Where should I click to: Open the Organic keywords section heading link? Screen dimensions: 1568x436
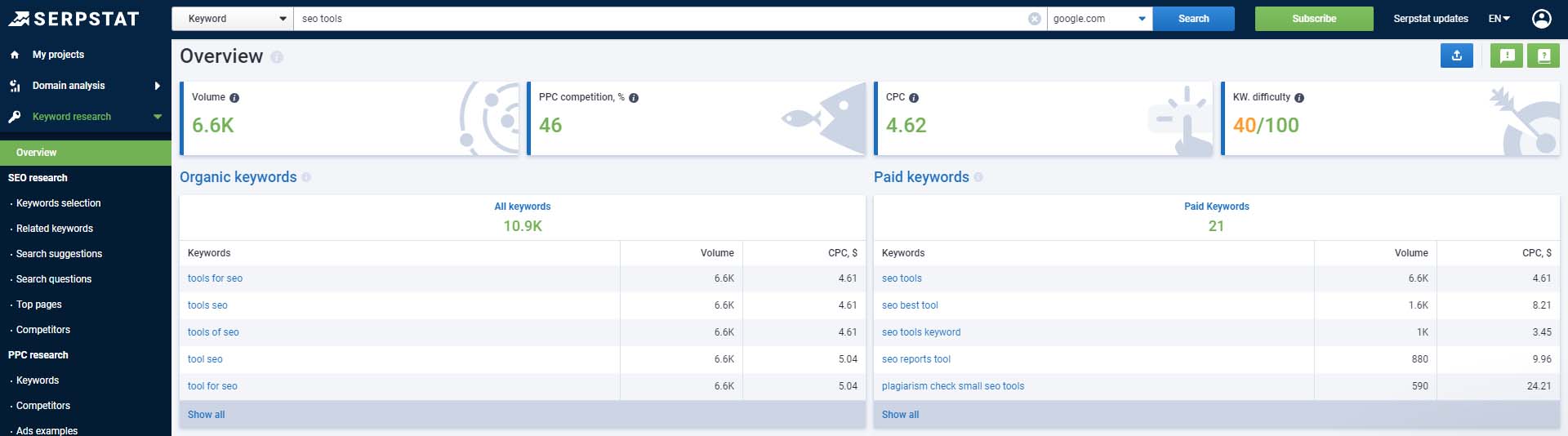tap(238, 177)
